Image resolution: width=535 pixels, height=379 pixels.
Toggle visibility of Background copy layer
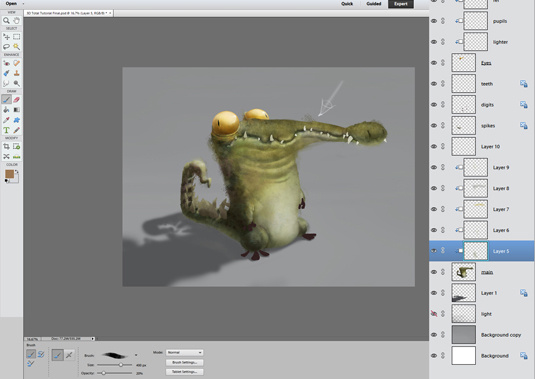click(434, 335)
